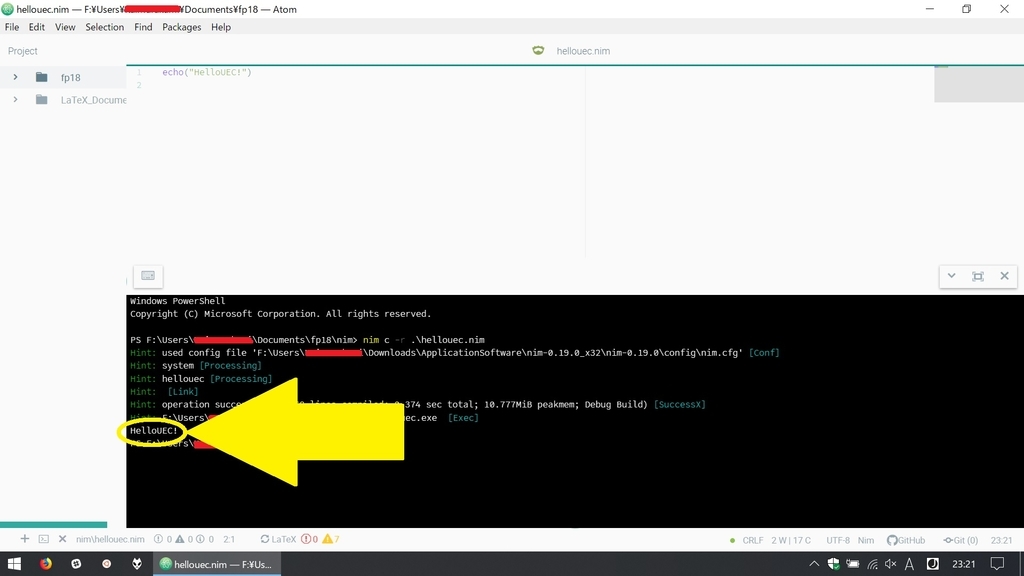Expand the LaTeX_Documents folder
1024x576 pixels.
[15, 100]
